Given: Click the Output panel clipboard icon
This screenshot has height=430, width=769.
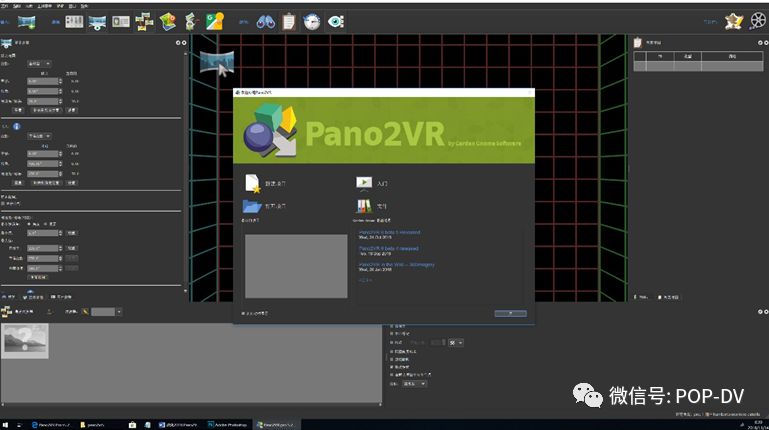Looking at the screenshot, I should 638,43.
